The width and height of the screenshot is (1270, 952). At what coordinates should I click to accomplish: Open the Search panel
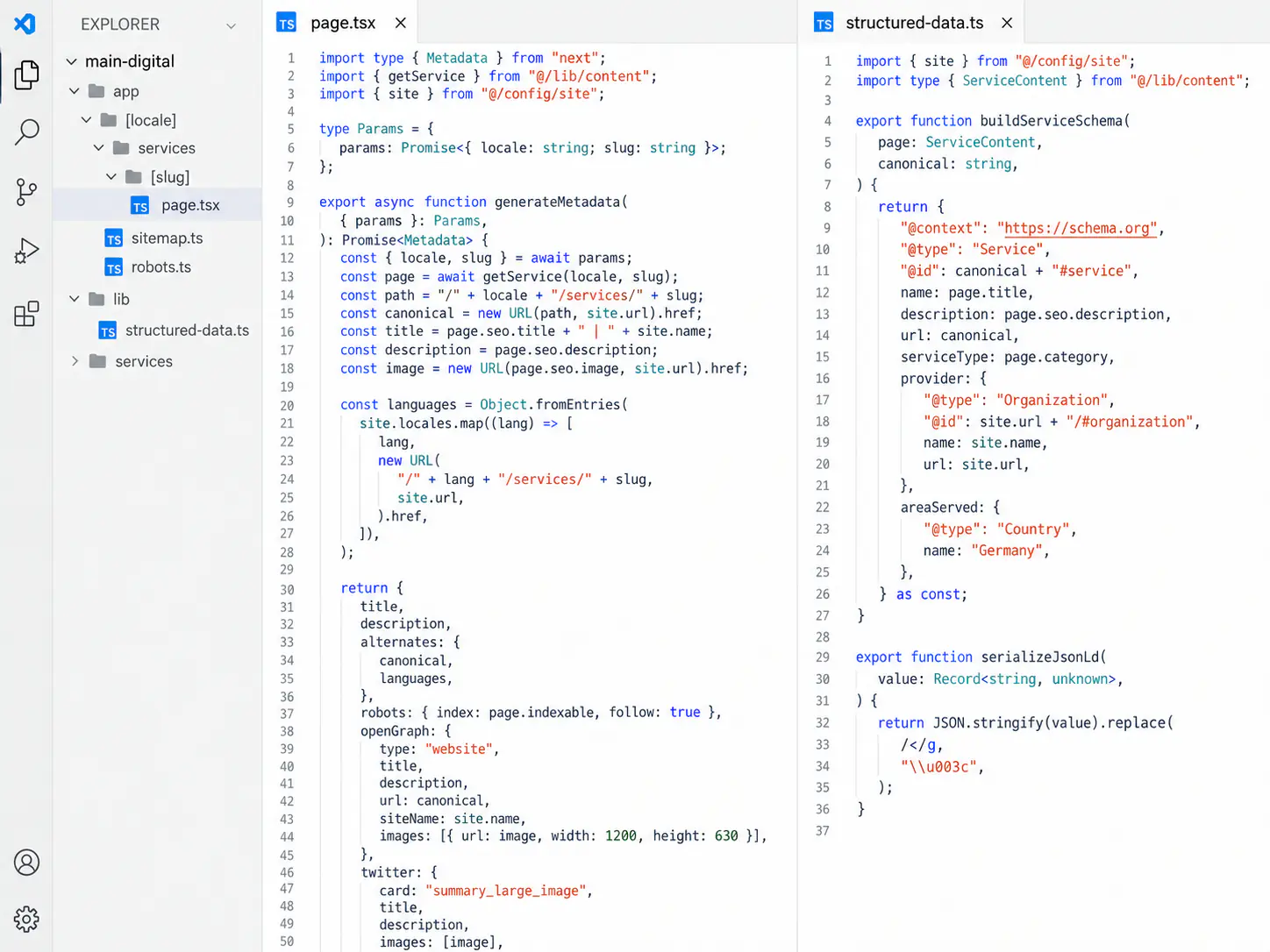click(x=26, y=132)
